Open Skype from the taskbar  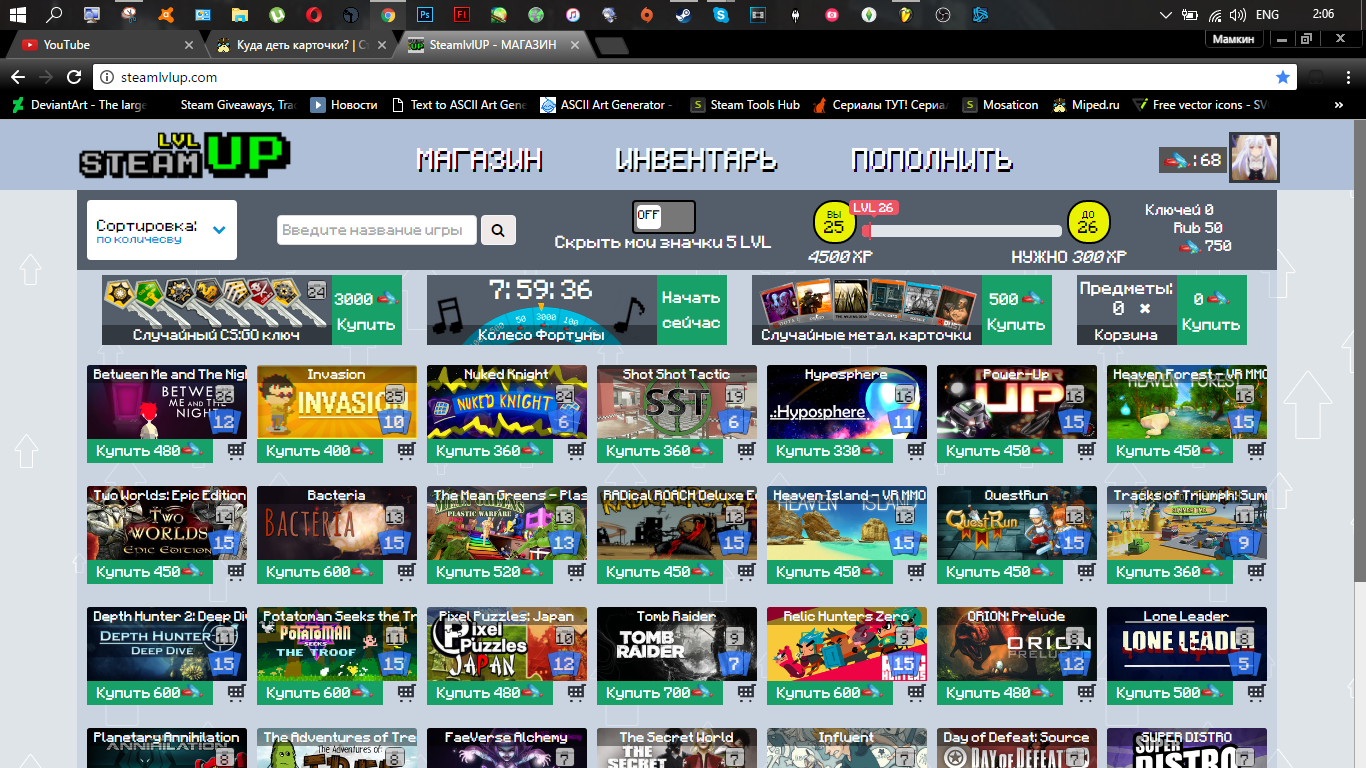[720, 15]
